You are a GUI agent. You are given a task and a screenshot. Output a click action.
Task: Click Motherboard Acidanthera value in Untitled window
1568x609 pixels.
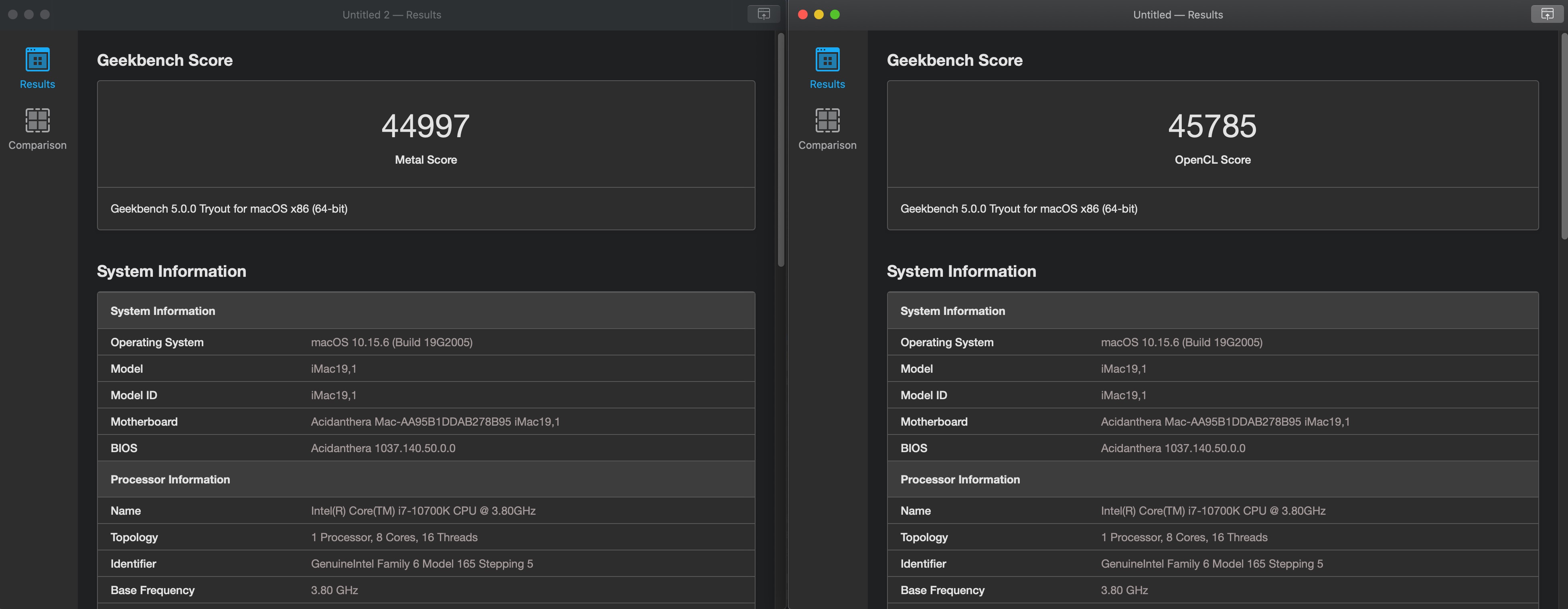[x=1225, y=421]
